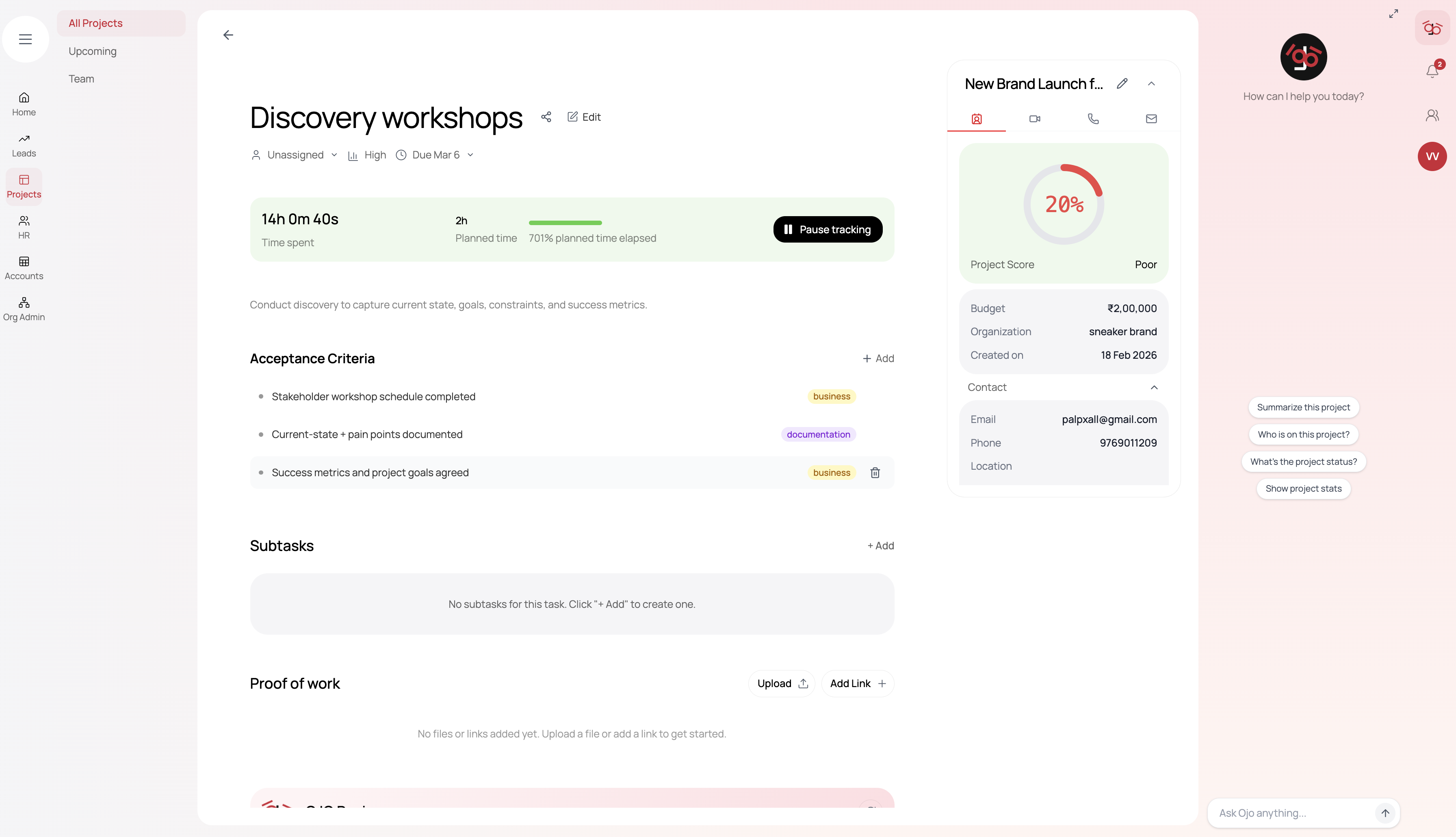Open the Team section
Screen dimensions: 1456x837
pos(81,78)
